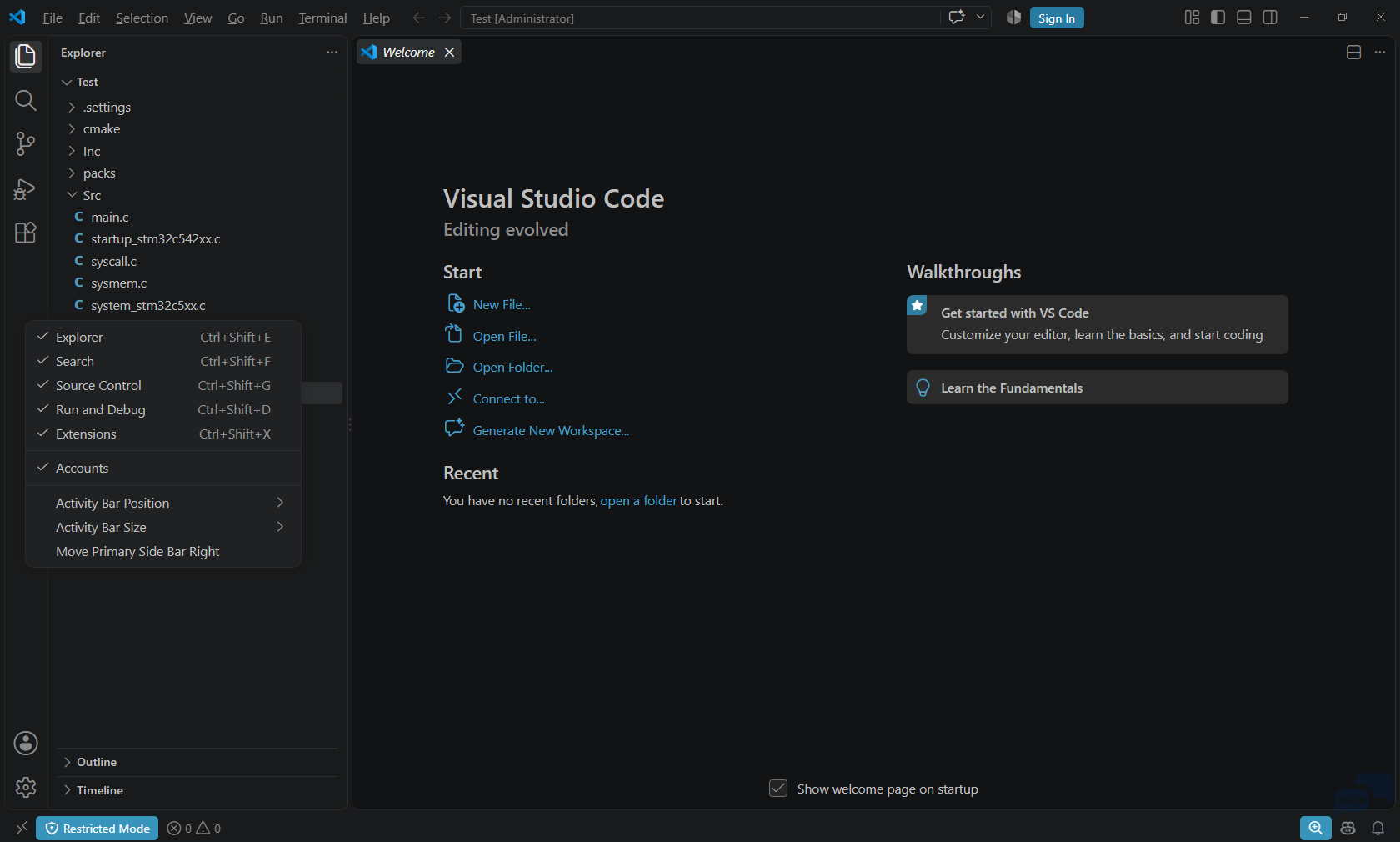Click the Copilot icon beside Sign In
This screenshot has width=1400, height=842.
pyautogui.click(x=1013, y=18)
